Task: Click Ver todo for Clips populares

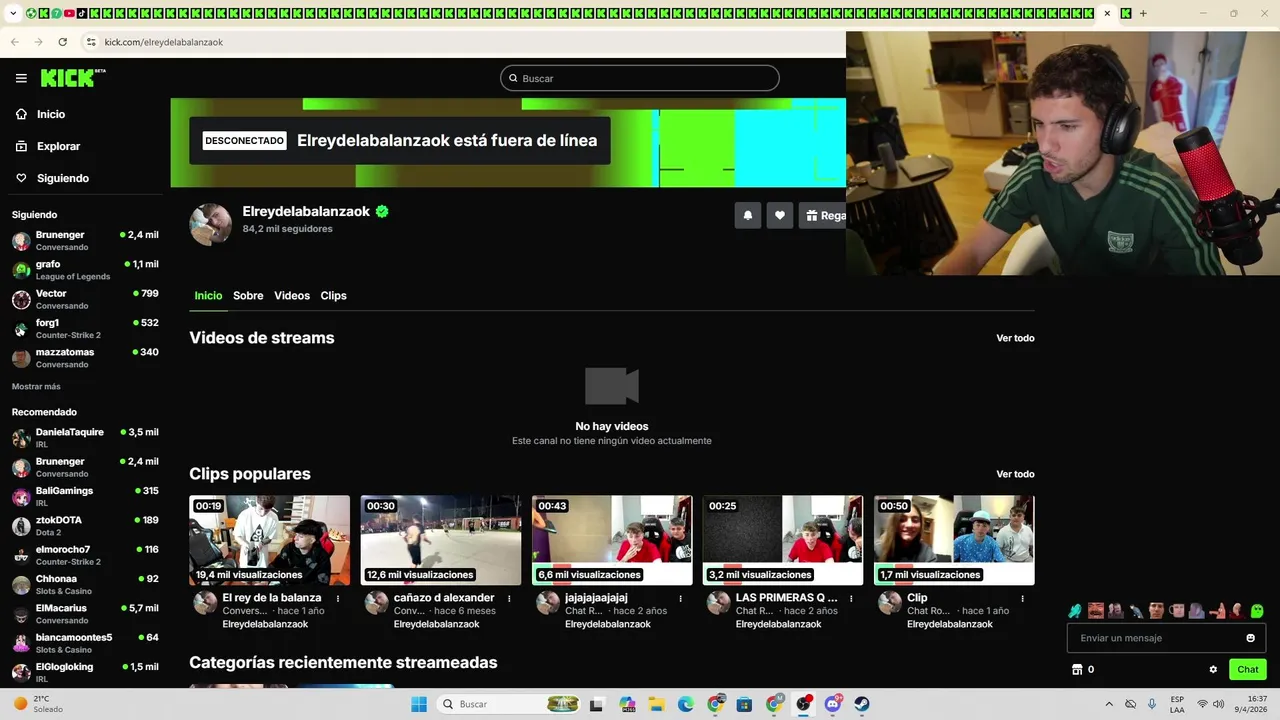Action: pyautogui.click(x=1015, y=474)
